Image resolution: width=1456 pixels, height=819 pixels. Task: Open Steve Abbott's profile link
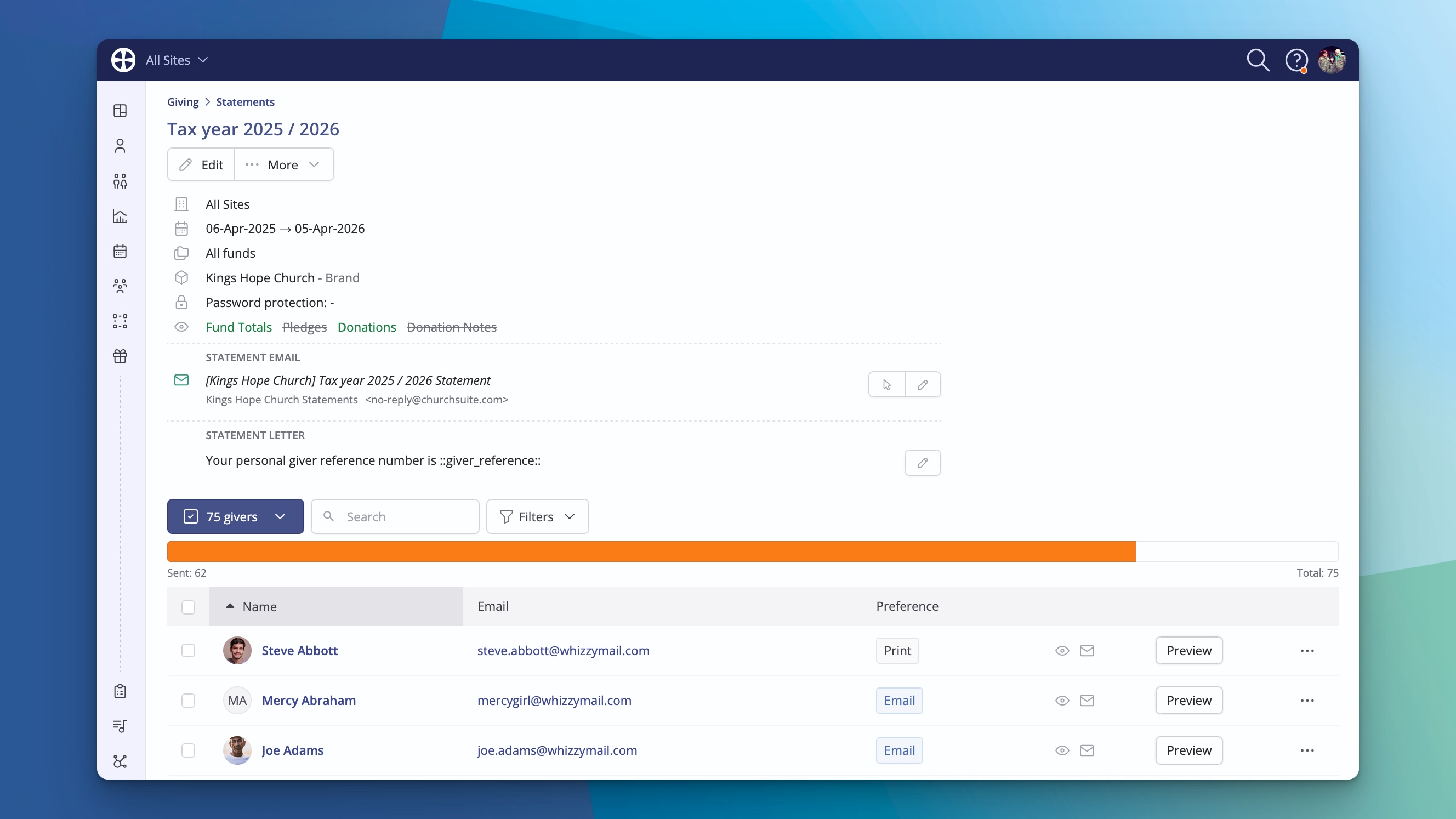pos(299,651)
